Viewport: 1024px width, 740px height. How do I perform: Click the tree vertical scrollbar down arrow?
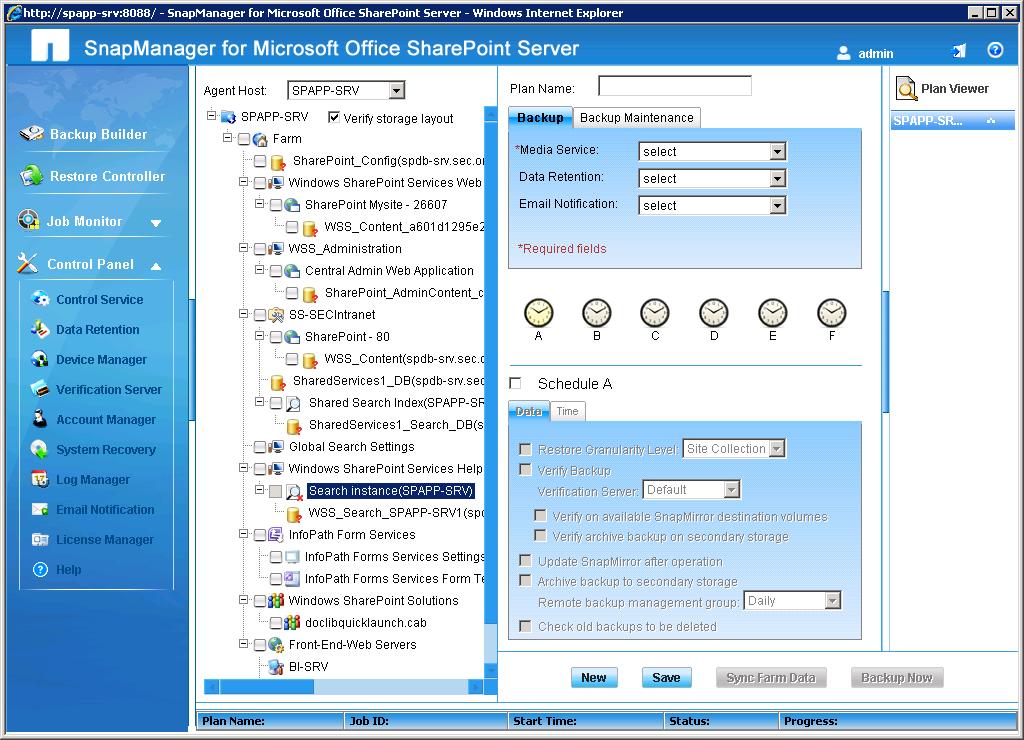pyautogui.click(x=490, y=671)
